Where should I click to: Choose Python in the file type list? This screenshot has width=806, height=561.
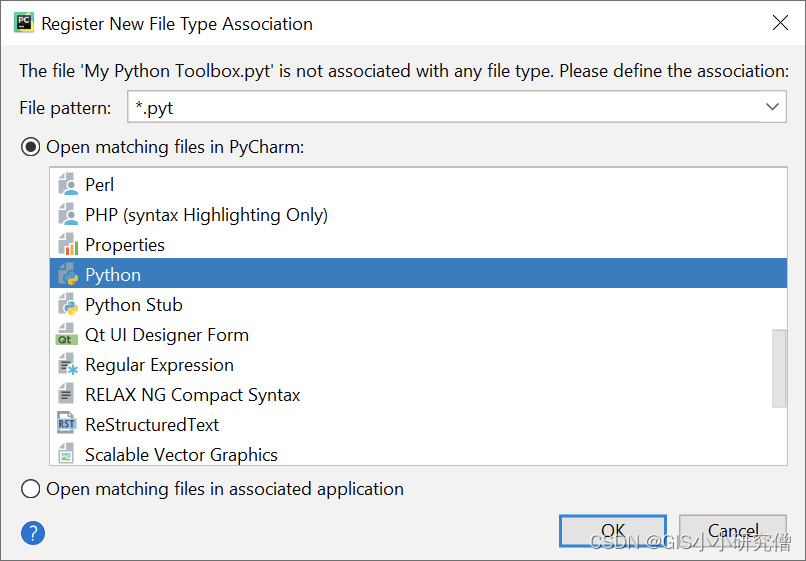tap(113, 275)
